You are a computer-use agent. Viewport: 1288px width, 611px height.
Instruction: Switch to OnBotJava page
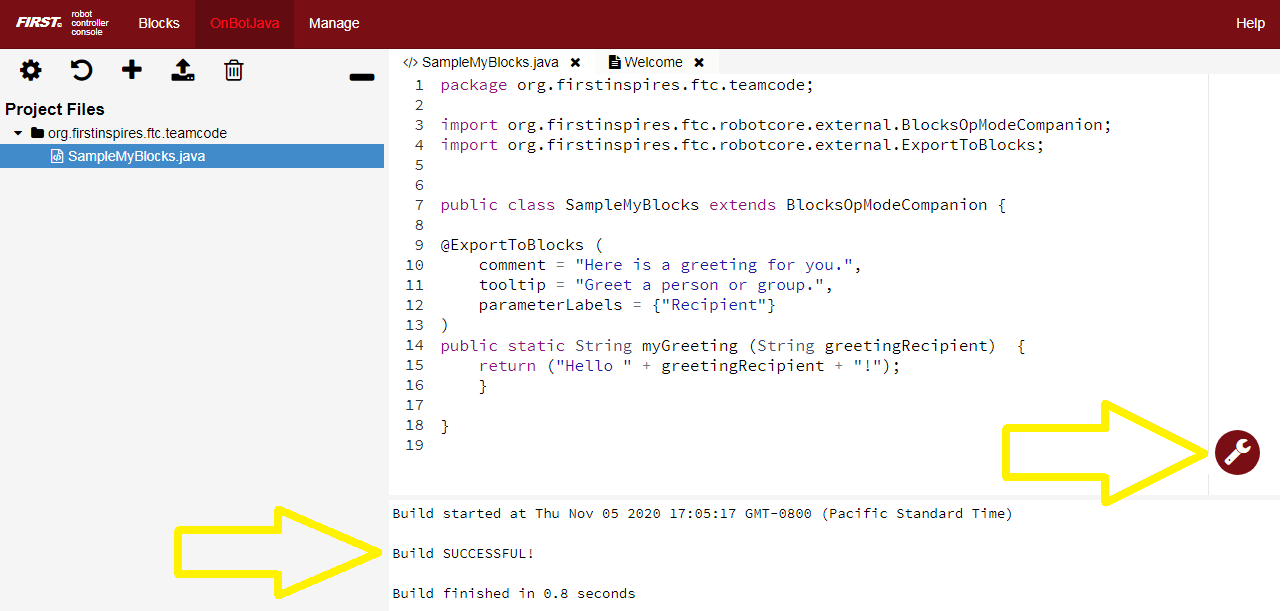pyautogui.click(x=244, y=23)
